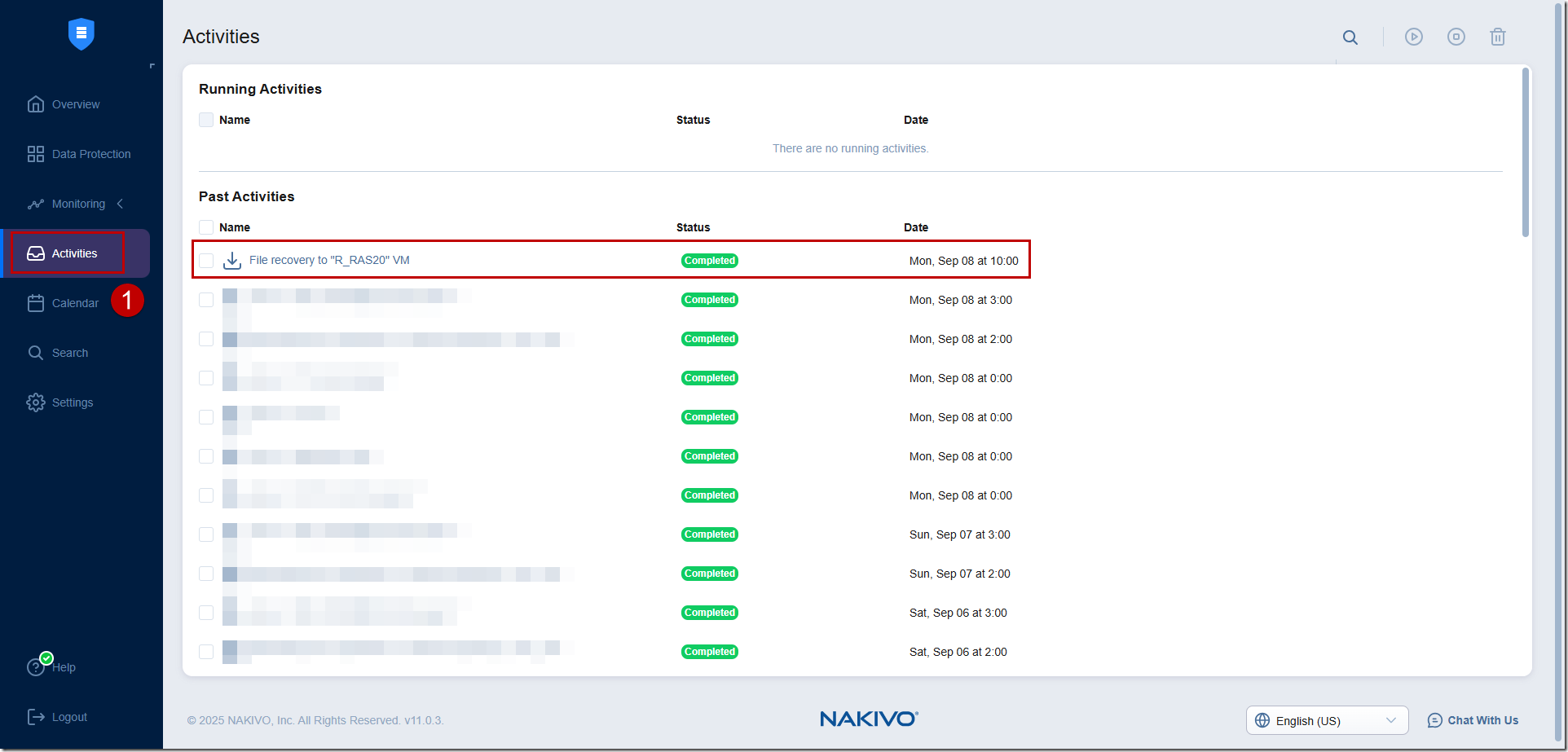Click "There are no running activities." text
The width and height of the screenshot is (1568, 752).
(x=851, y=148)
